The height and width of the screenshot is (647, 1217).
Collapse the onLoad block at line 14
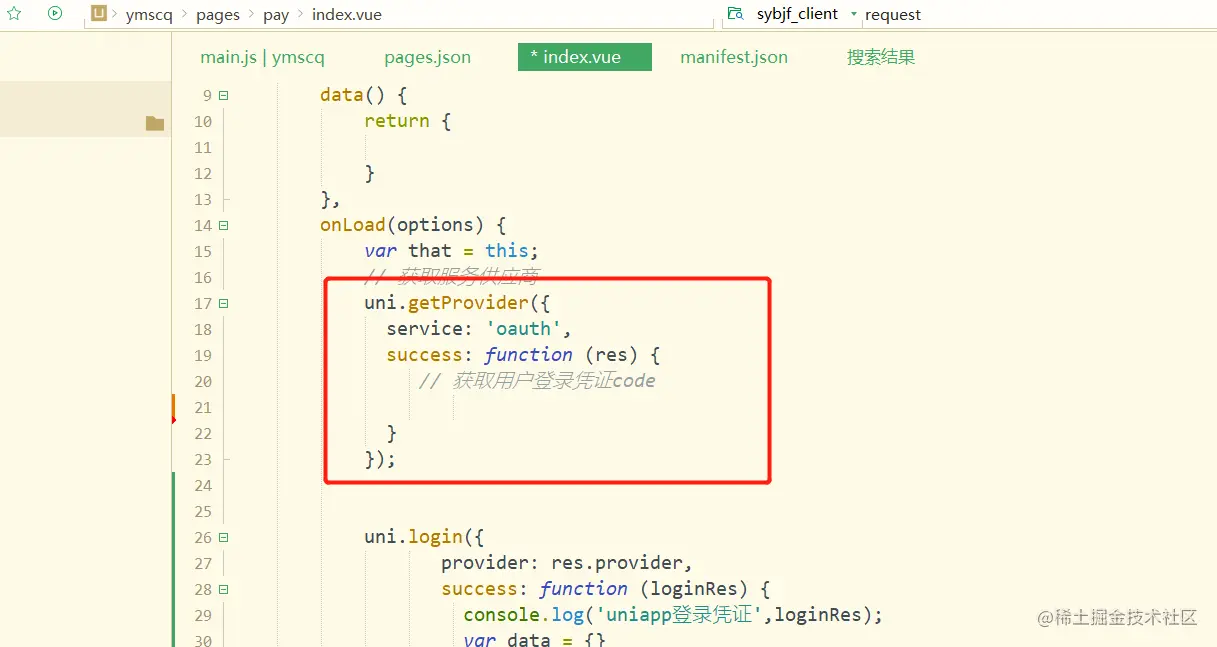(x=223, y=225)
